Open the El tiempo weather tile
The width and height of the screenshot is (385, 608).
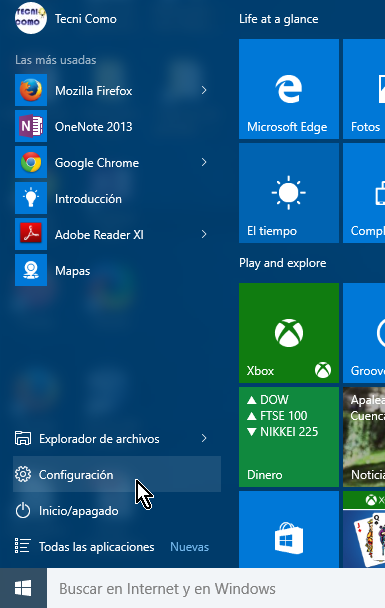click(x=289, y=193)
